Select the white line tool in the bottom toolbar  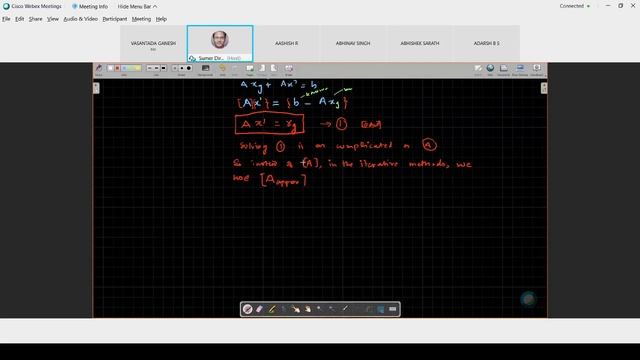346,309
